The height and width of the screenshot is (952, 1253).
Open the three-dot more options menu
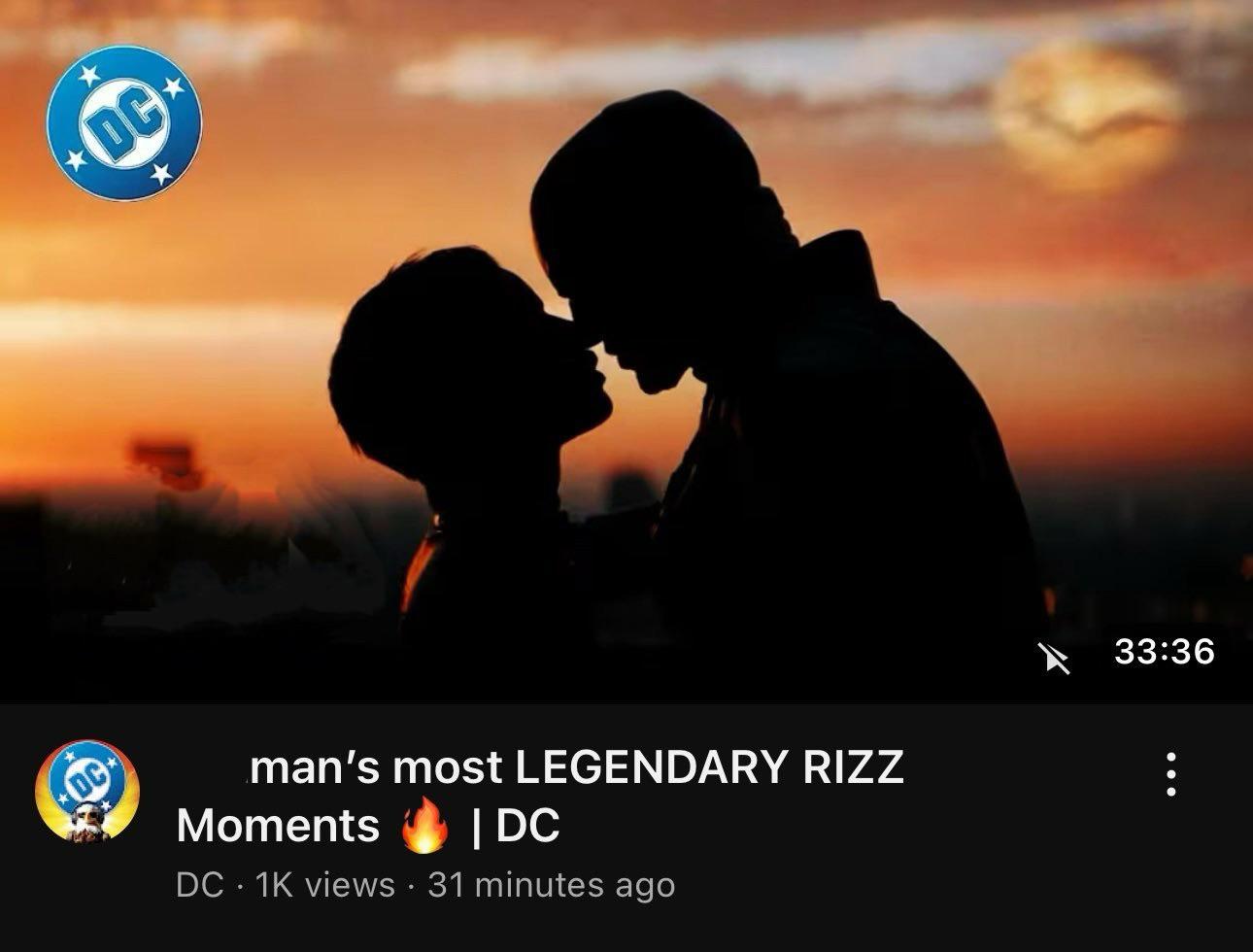(1171, 774)
